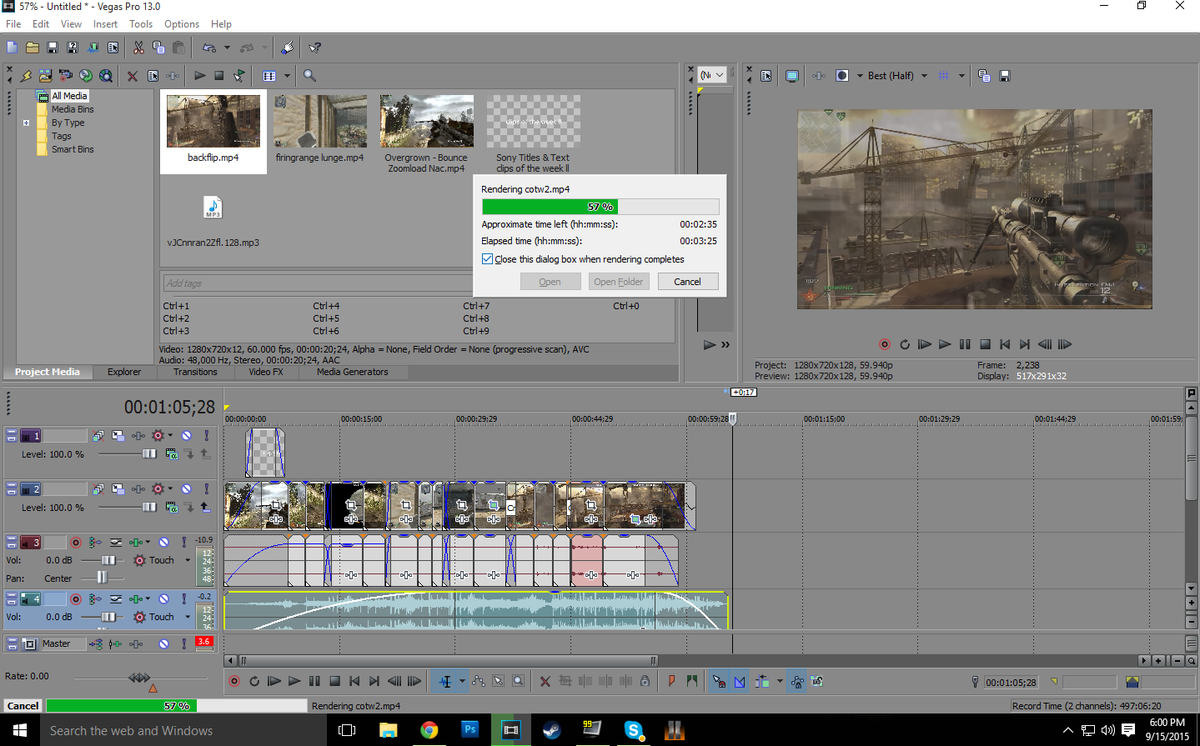
Task: Click Track Motion icon on video track 1
Action: [x=116, y=436]
